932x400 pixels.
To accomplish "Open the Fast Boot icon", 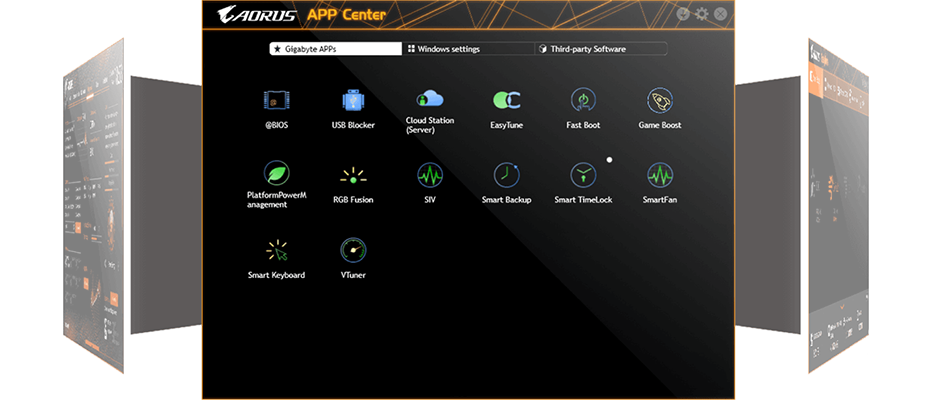I will (x=583, y=100).
